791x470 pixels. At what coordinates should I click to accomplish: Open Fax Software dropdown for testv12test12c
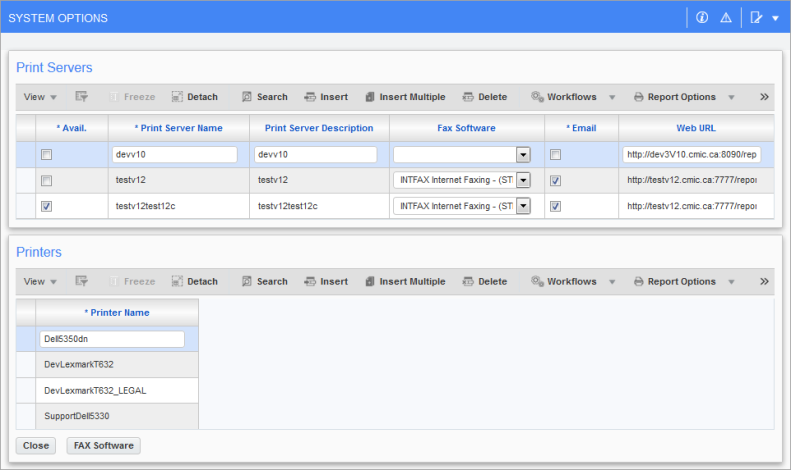(x=523, y=206)
